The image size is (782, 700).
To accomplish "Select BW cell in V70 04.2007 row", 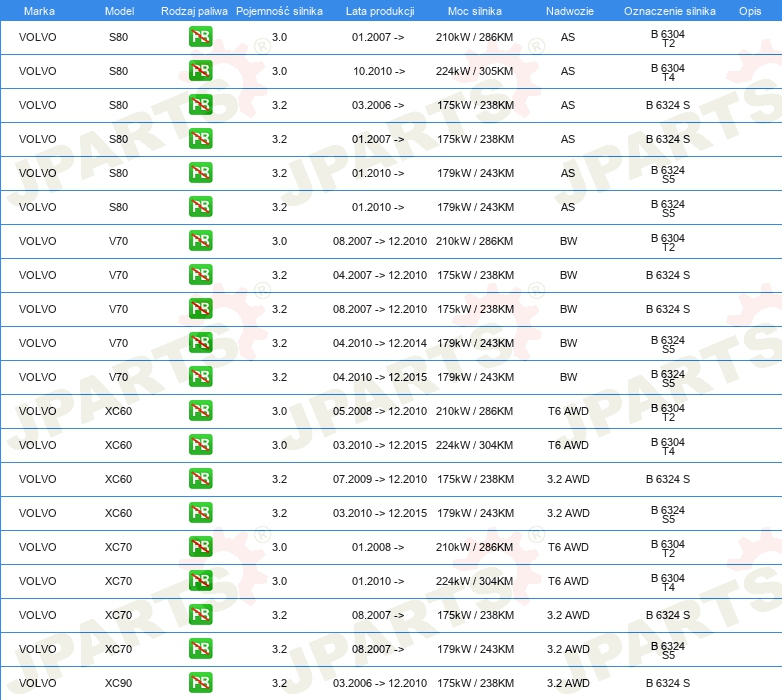I will click(568, 275).
